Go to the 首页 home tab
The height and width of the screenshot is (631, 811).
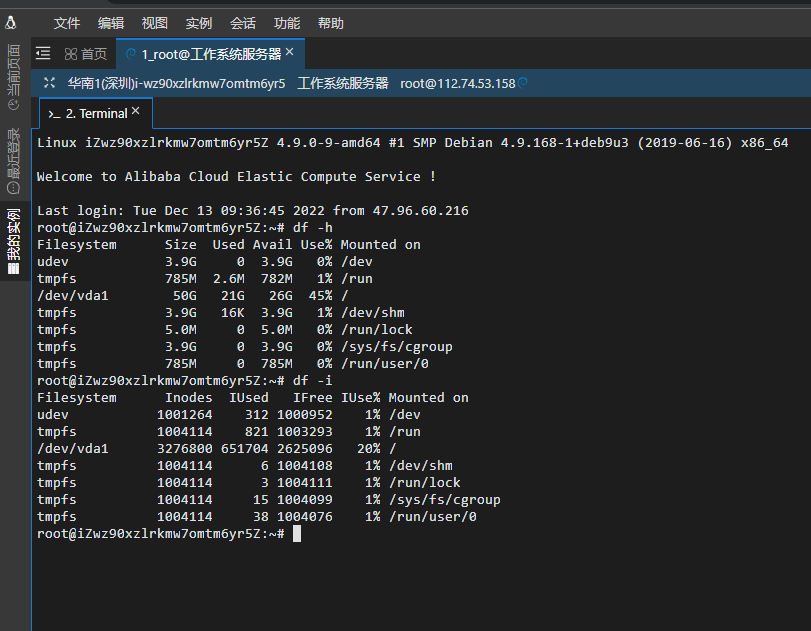(86, 54)
